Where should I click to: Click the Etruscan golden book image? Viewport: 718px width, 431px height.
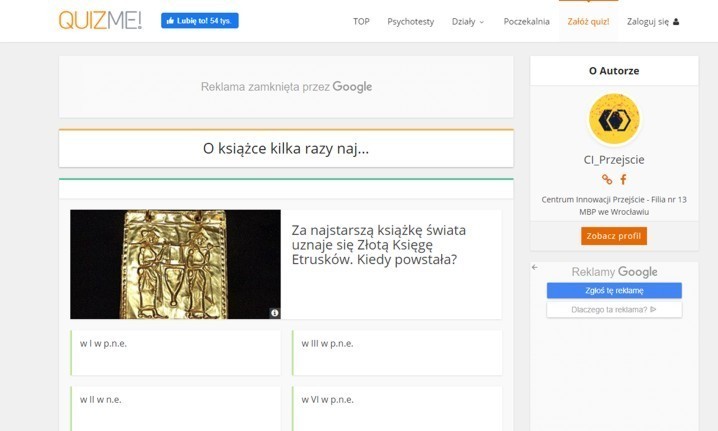pyautogui.click(x=175, y=264)
